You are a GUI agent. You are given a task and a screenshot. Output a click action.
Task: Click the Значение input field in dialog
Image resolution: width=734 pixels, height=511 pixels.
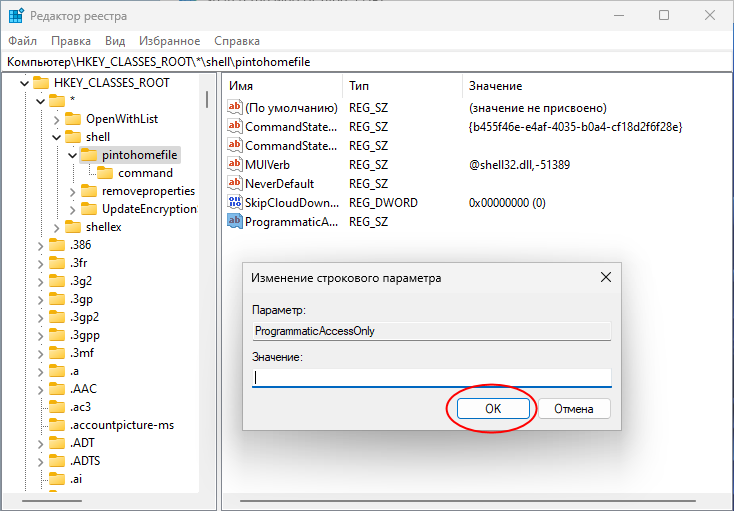432,378
